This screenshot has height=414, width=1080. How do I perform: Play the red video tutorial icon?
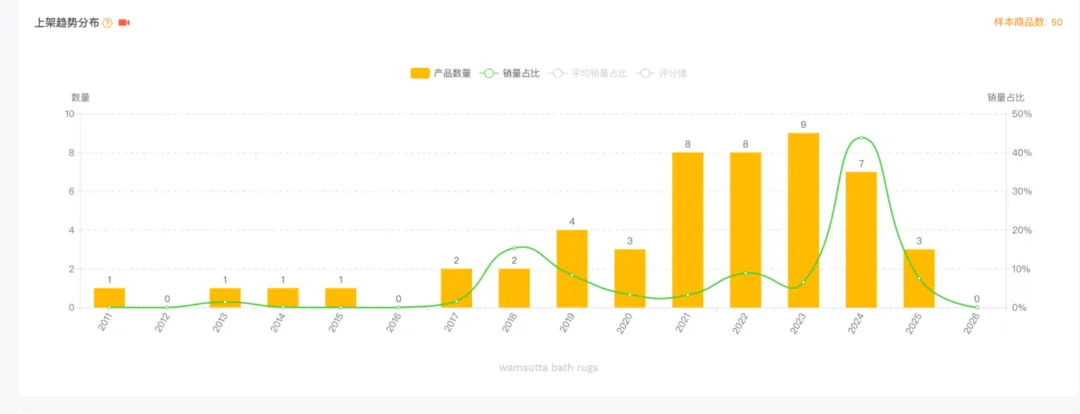(124, 23)
